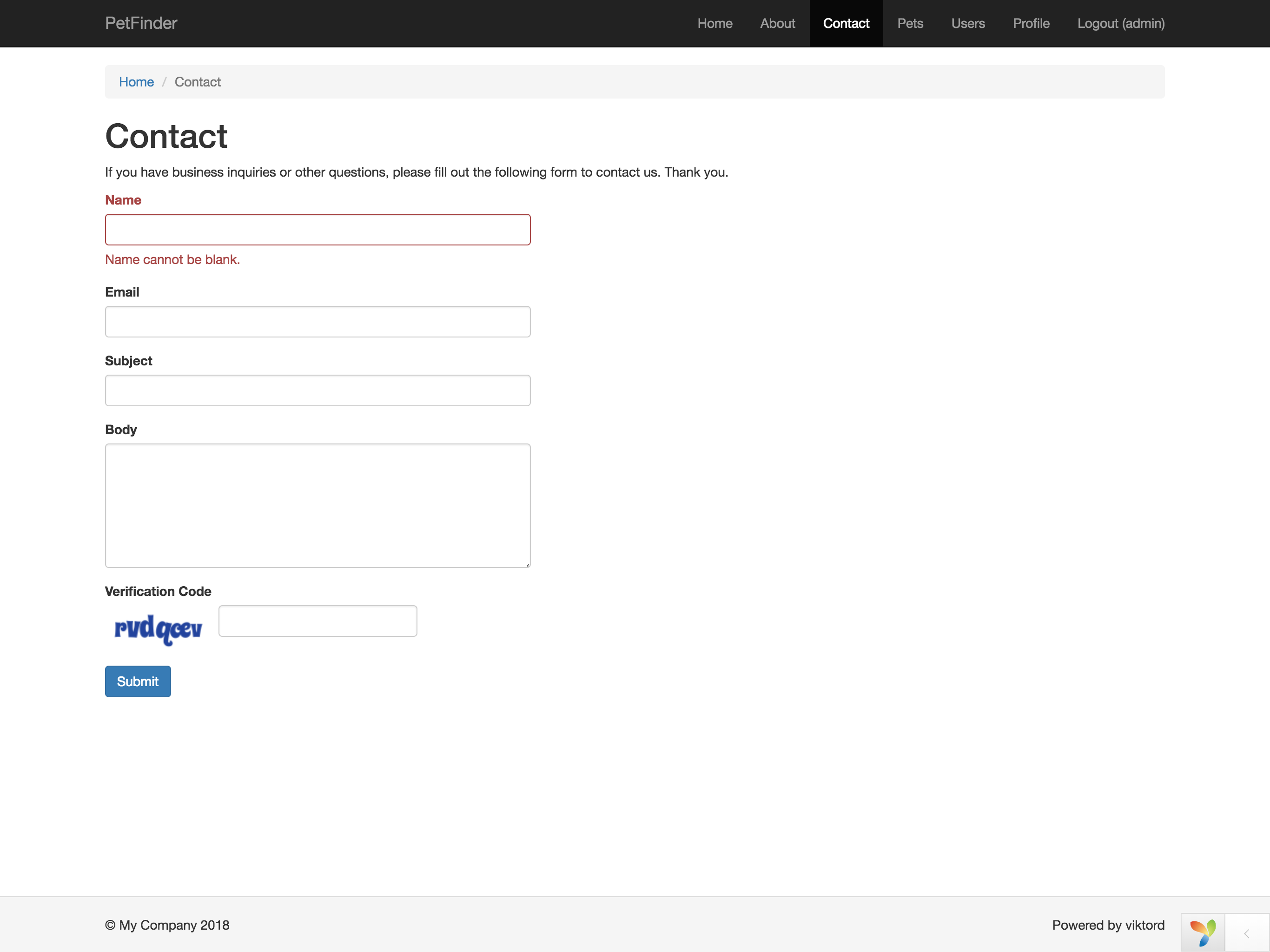Select the Contact tab in navbar
This screenshot has width=1270, height=952.
click(846, 24)
